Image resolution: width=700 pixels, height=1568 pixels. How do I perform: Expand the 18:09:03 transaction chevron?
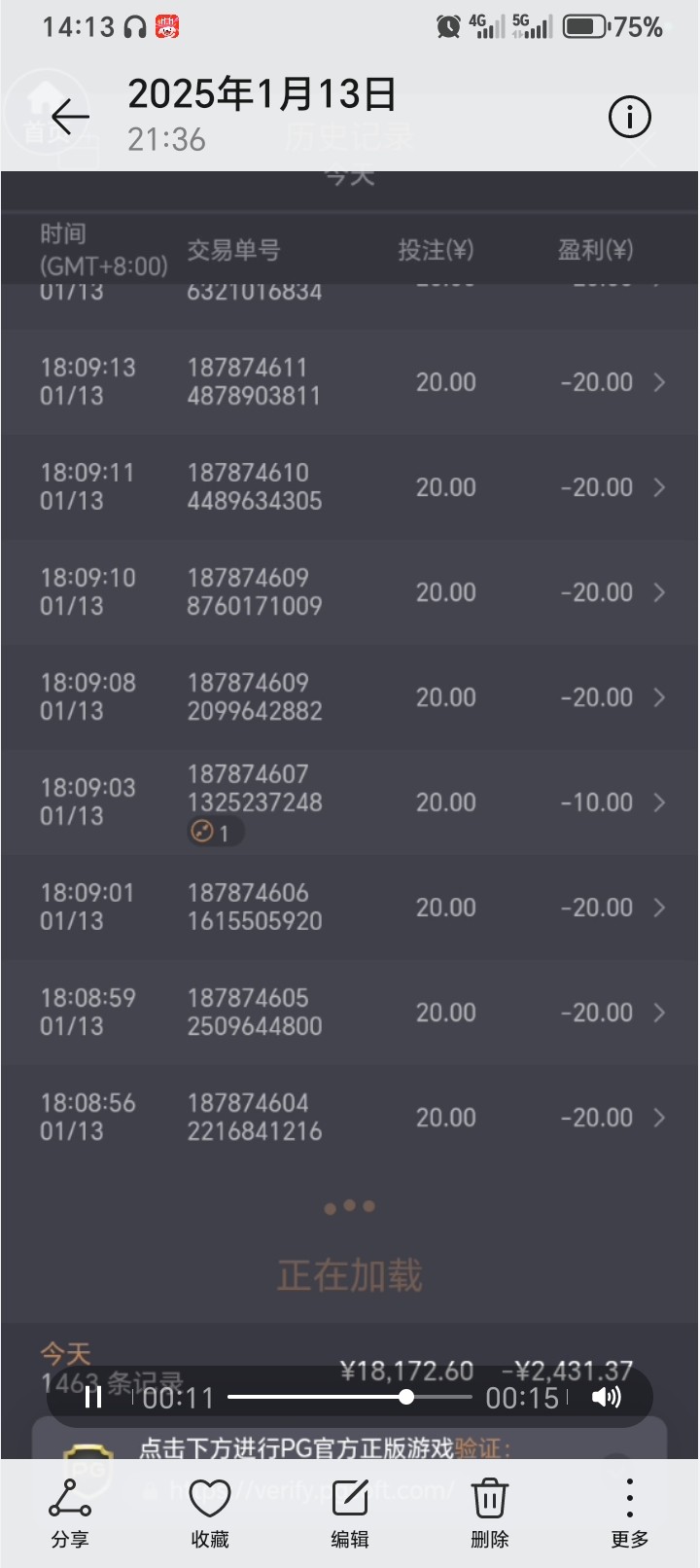pos(659,802)
